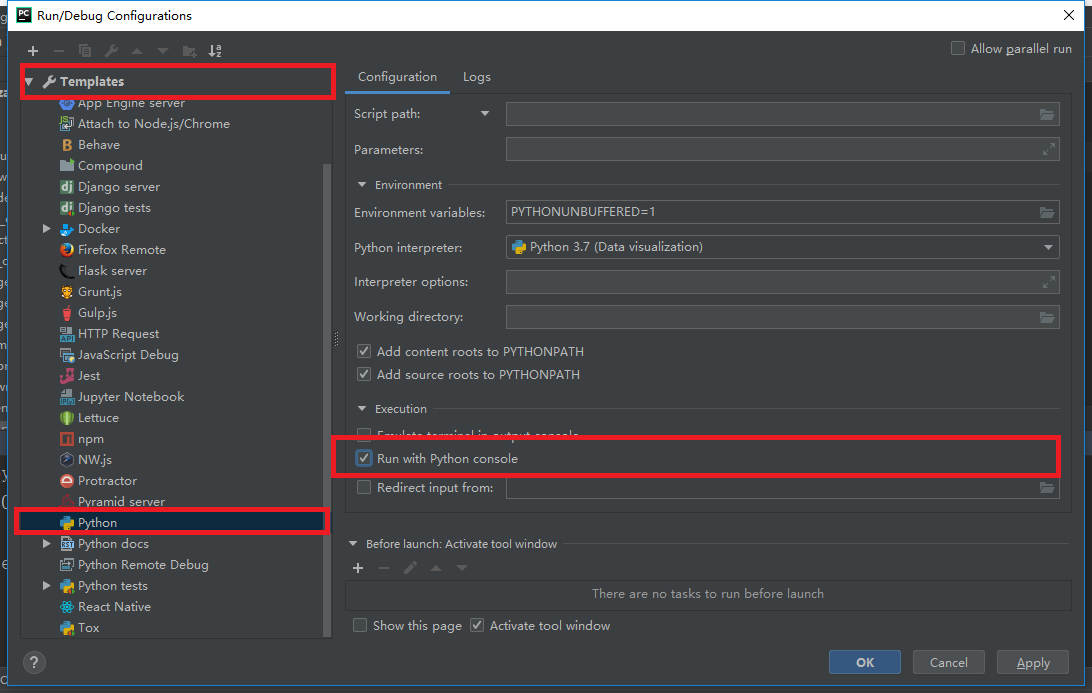Click the copy configuration icon

tap(84, 50)
